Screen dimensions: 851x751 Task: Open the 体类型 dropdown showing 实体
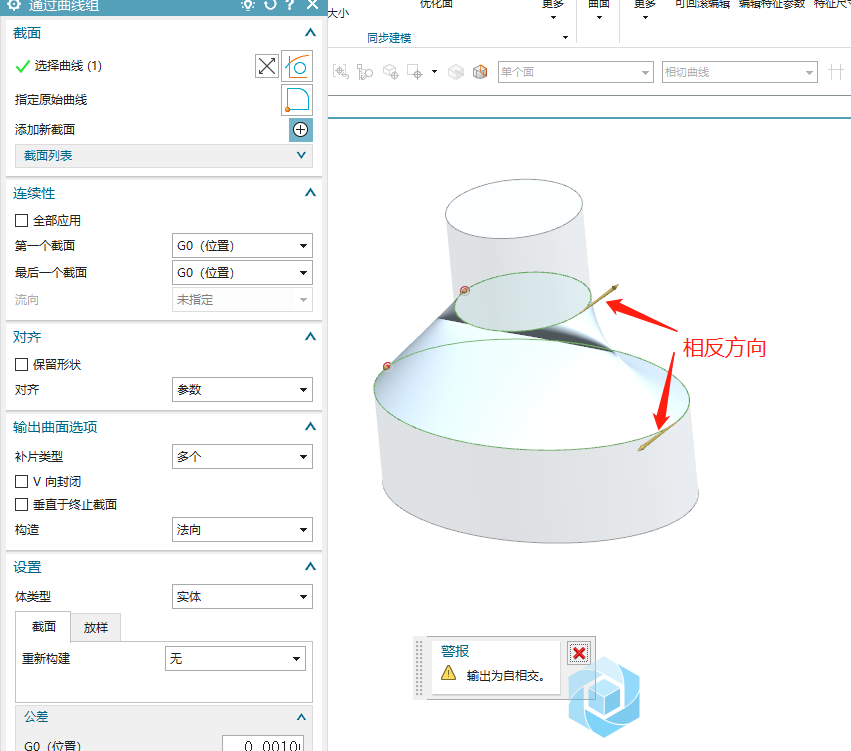coord(242,597)
